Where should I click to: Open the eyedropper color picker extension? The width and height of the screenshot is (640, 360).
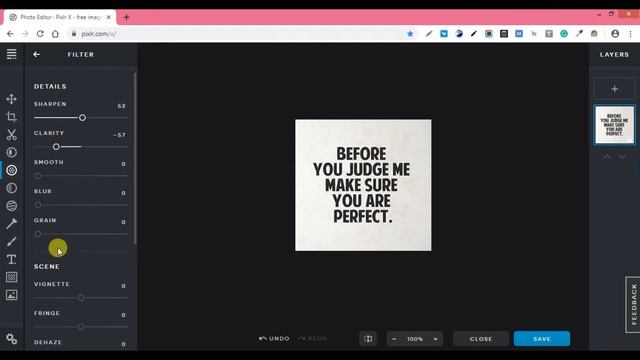coord(579,34)
